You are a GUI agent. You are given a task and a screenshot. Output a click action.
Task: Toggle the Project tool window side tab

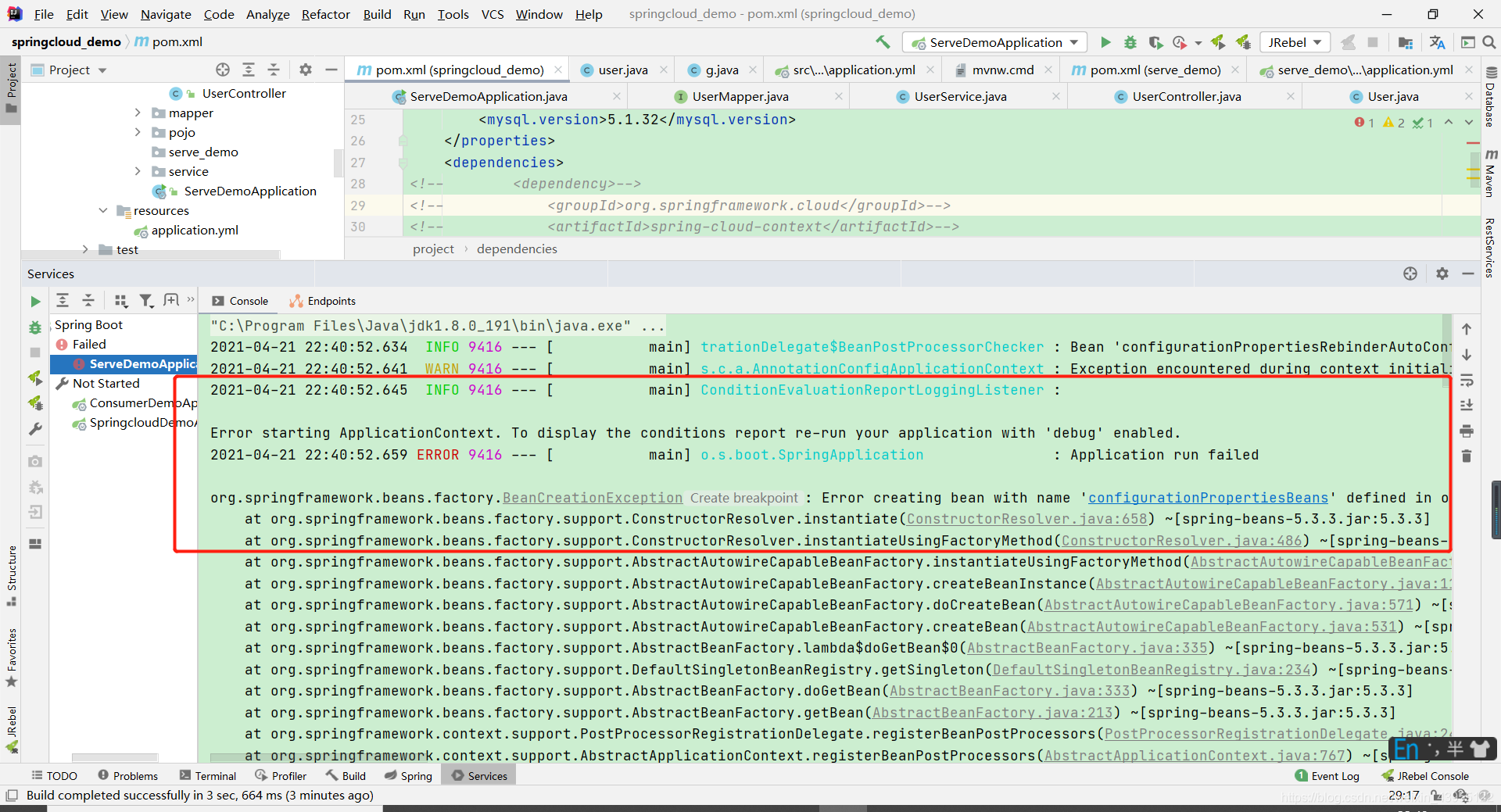[11, 88]
